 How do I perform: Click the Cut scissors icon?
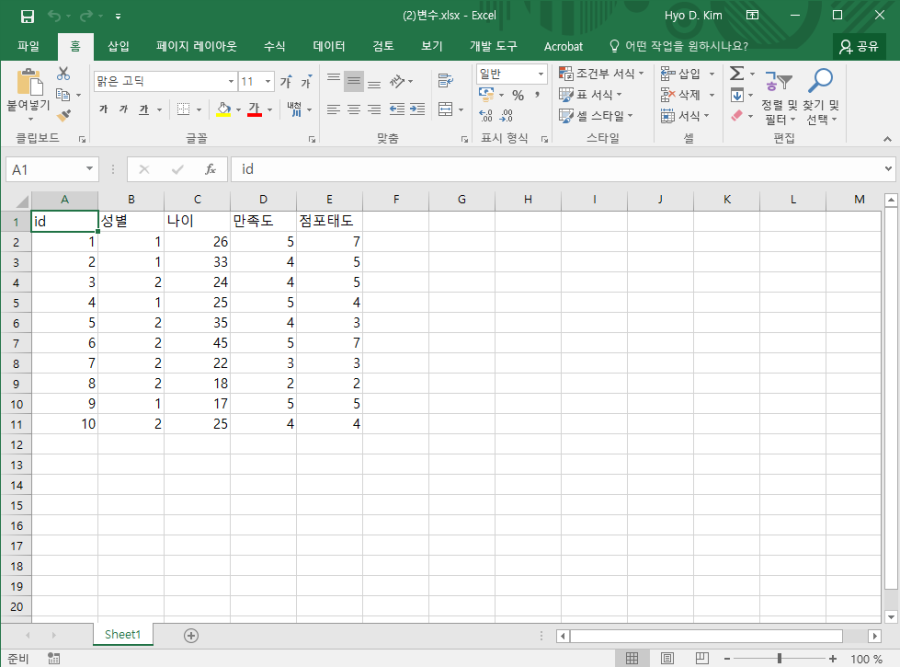(64, 74)
